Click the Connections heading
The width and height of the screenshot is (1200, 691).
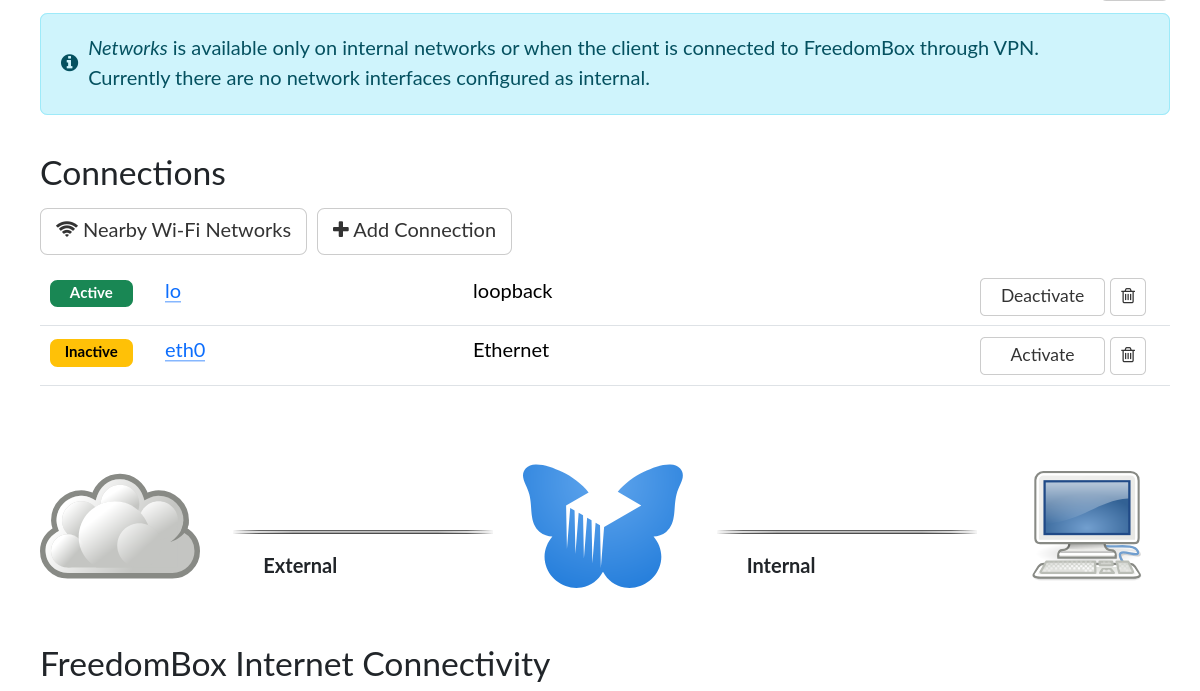[x=133, y=174]
